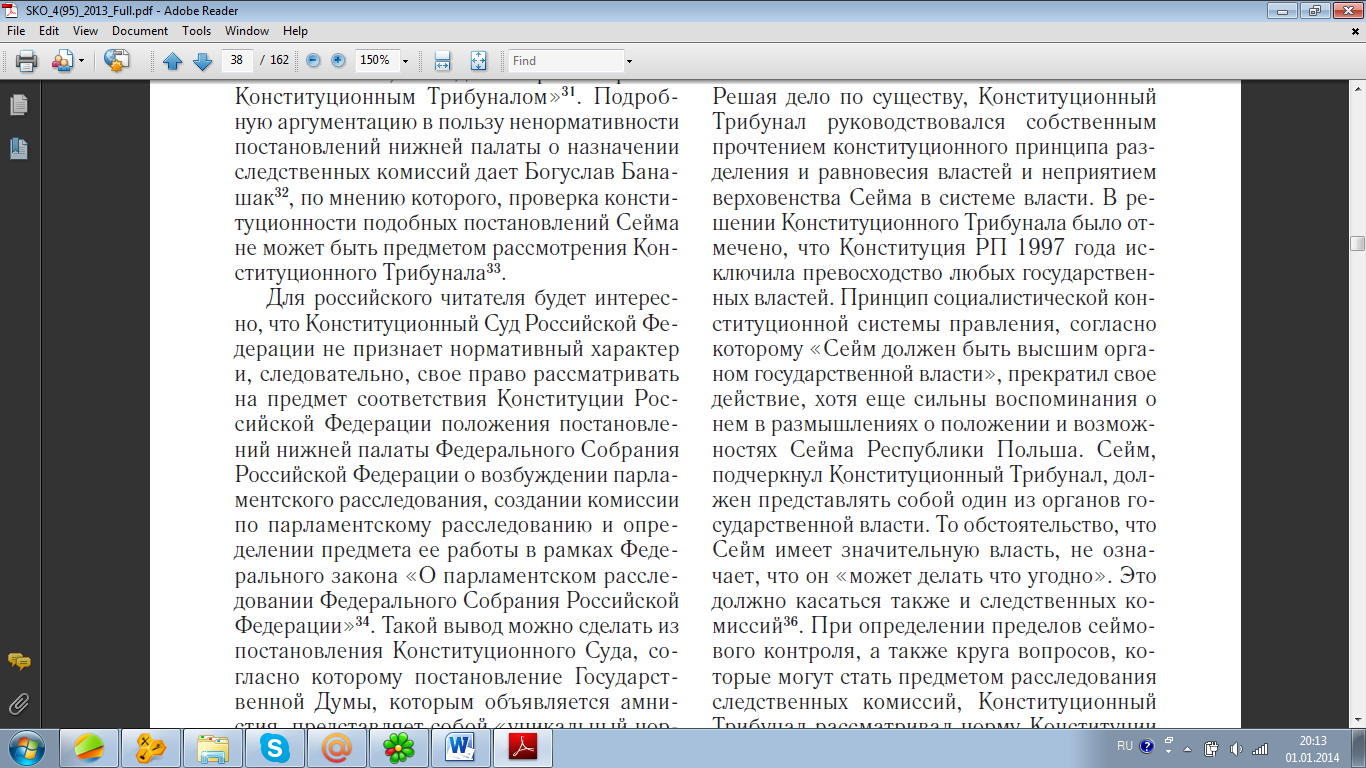
Task: Click the RU language indicator
Action: [x=1125, y=746]
